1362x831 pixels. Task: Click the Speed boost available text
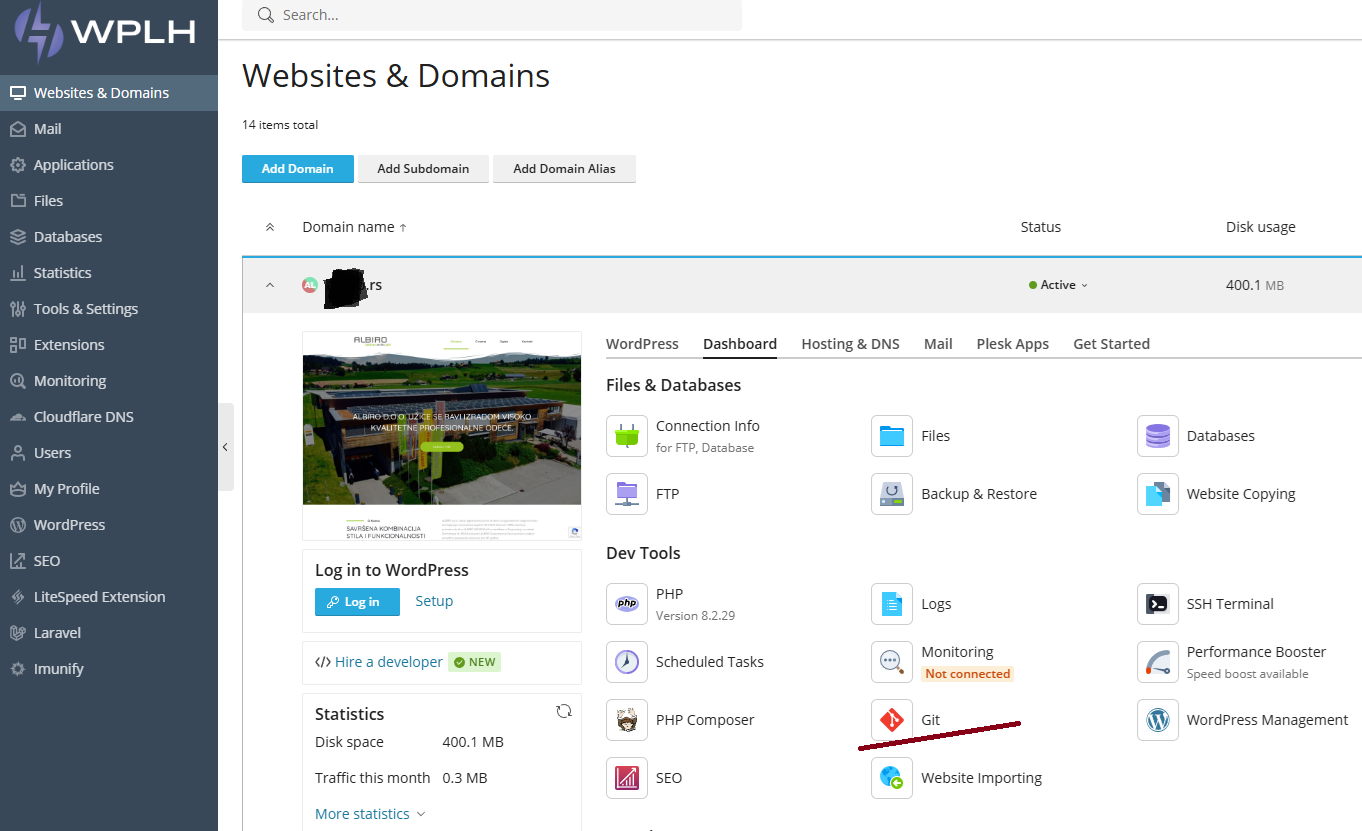click(1247, 674)
